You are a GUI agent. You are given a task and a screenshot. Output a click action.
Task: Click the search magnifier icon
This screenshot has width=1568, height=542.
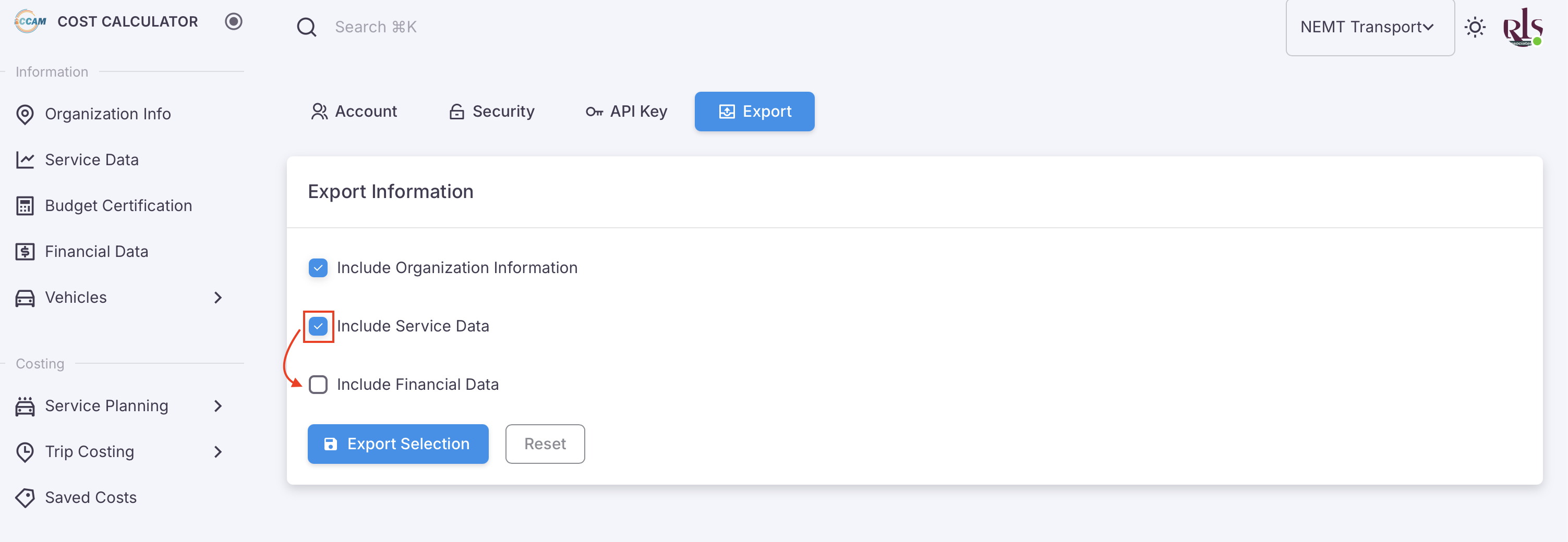(x=306, y=28)
